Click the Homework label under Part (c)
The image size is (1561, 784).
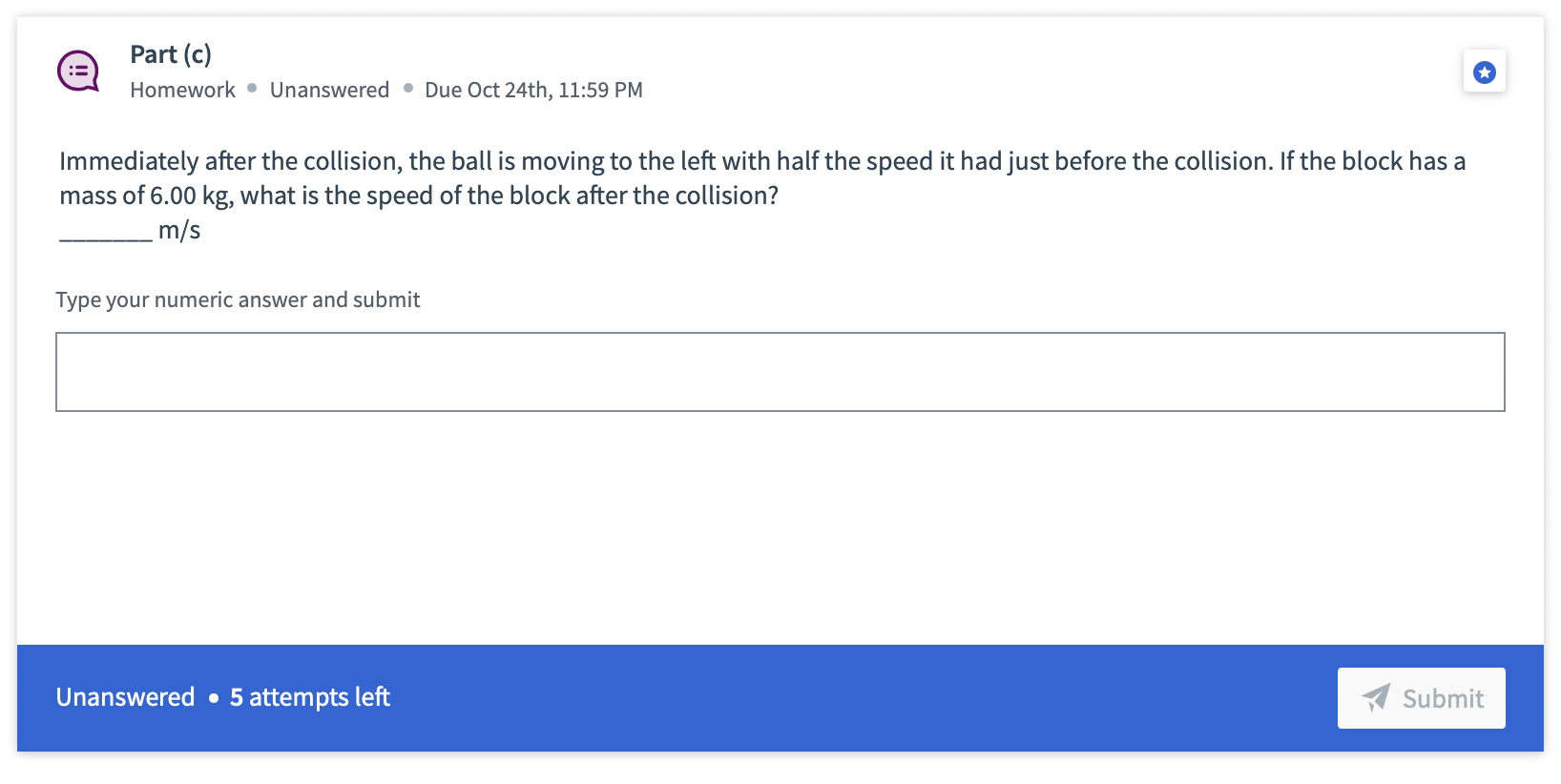[x=182, y=90]
